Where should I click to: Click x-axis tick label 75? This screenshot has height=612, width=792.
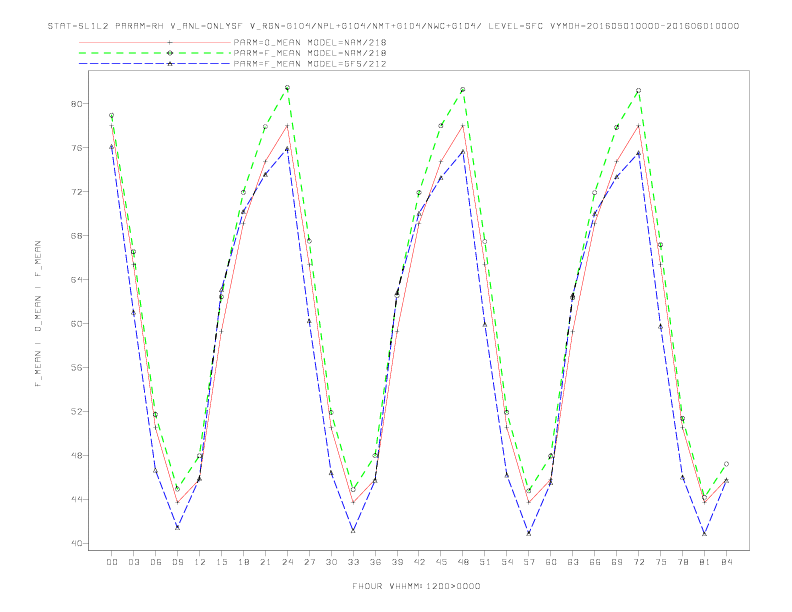pos(661,562)
